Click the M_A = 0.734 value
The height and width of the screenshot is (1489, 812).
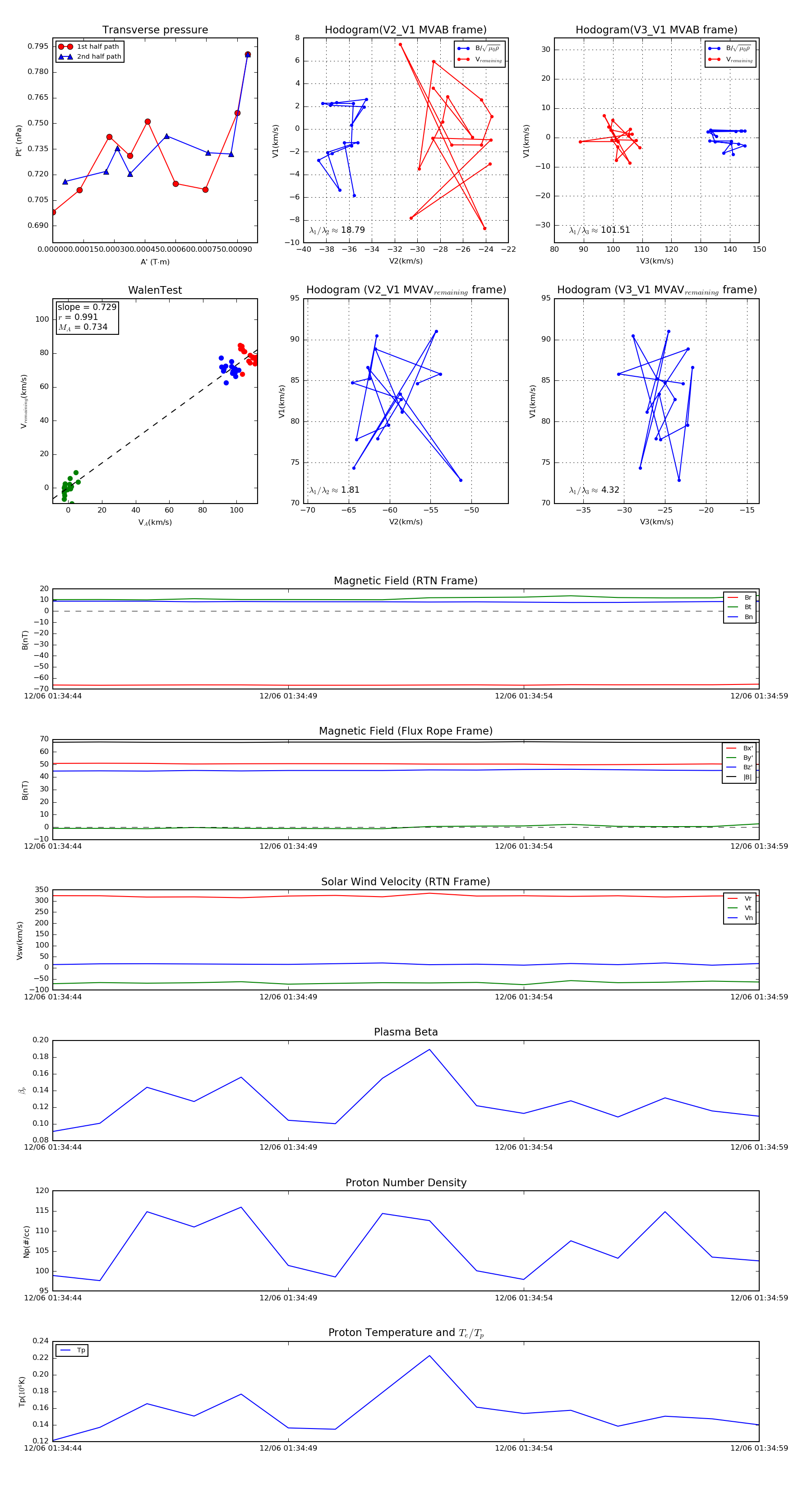coord(83,327)
